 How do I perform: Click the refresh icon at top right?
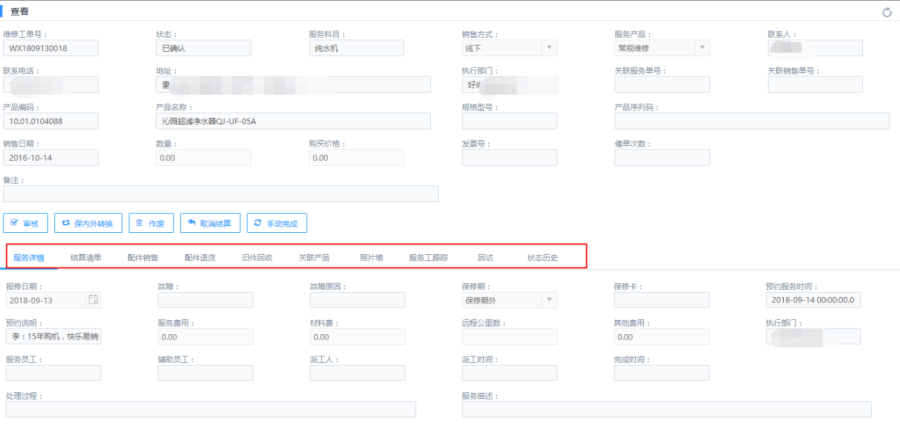pyautogui.click(x=886, y=12)
